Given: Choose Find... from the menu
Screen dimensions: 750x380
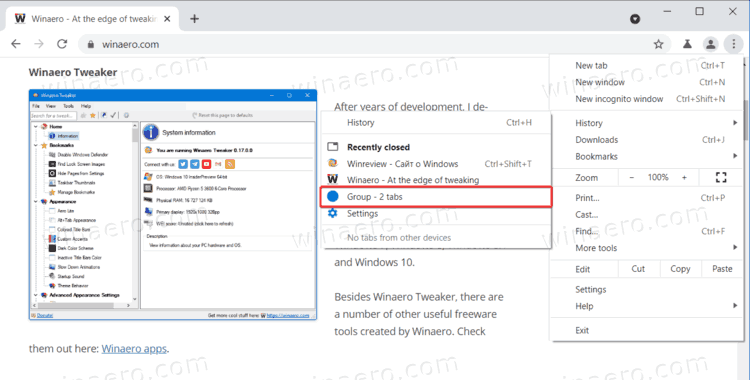Looking at the screenshot, I should pyautogui.click(x=647, y=231).
